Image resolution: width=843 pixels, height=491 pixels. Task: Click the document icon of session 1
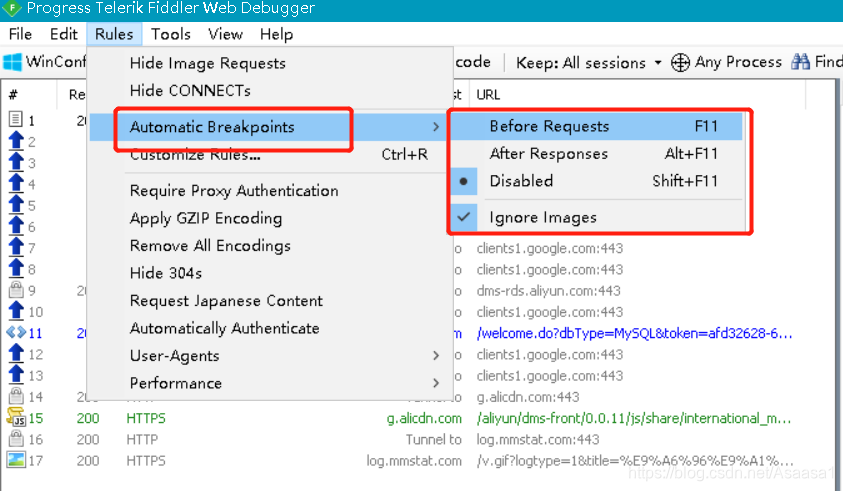click(16, 119)
